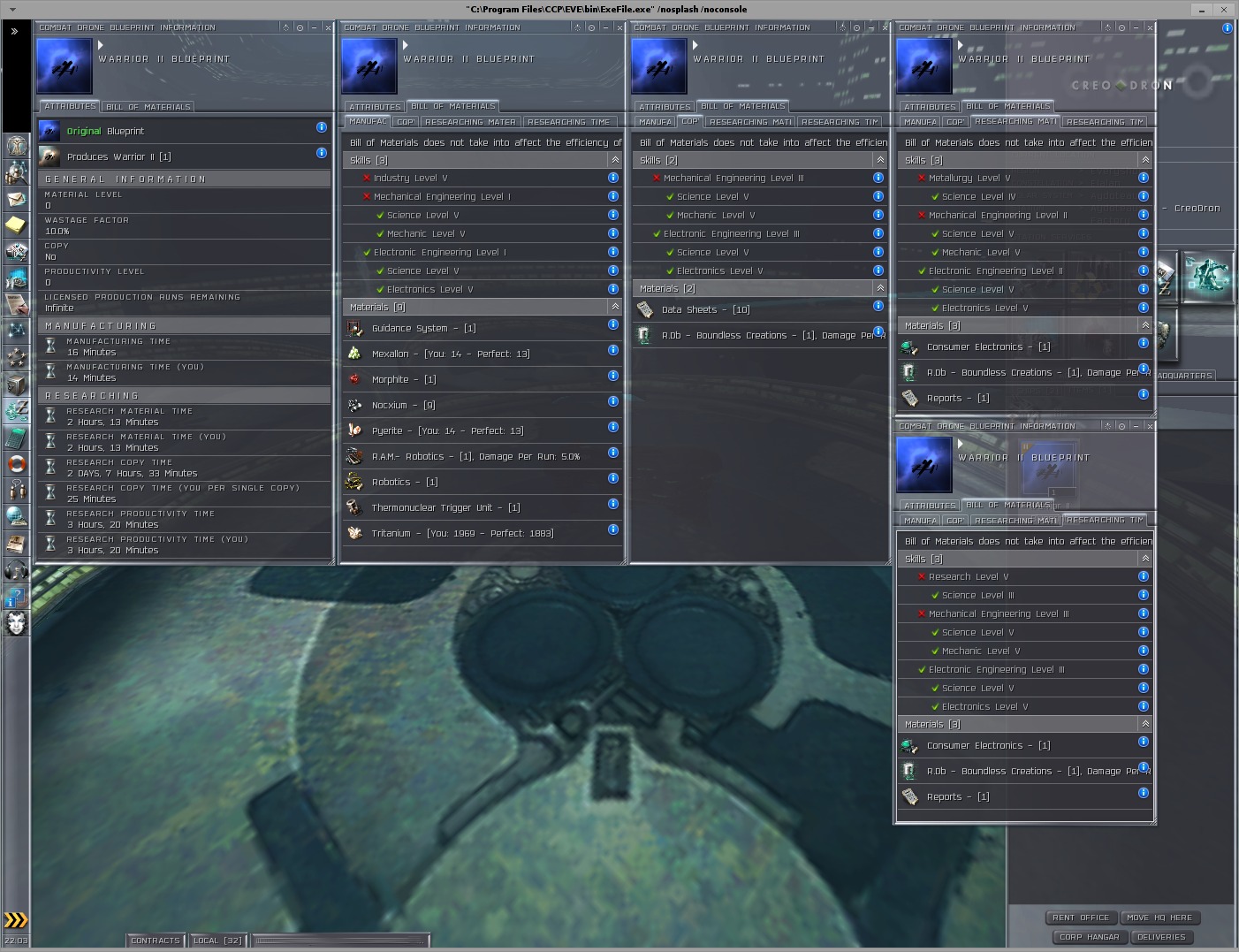1239x952 pixels.
Task: Open the Contracts button in bottom bar
Action: 156,941
